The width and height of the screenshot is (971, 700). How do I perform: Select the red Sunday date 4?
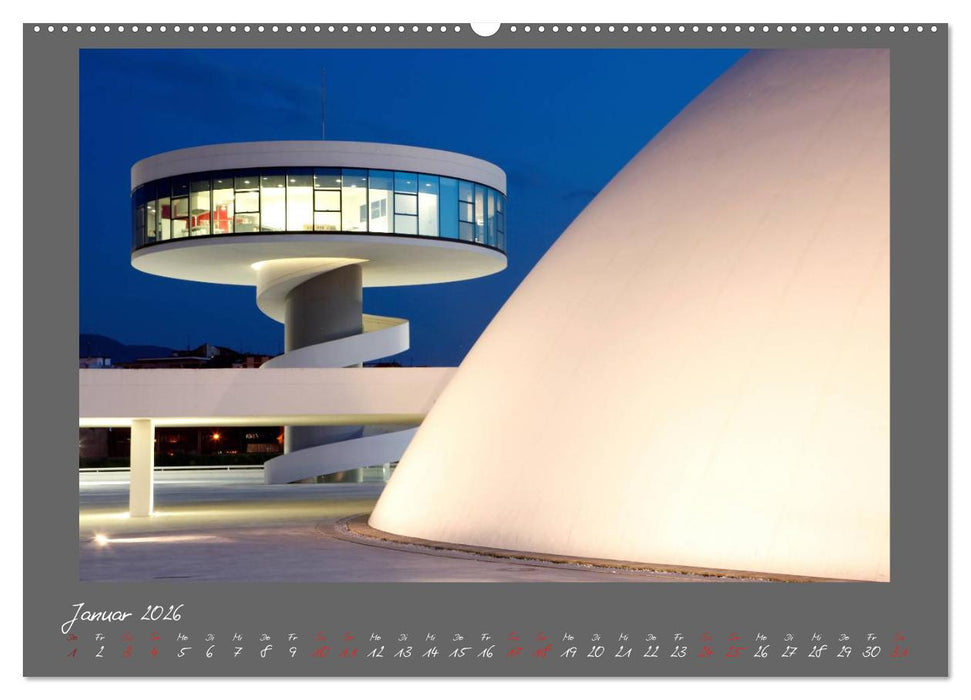coord(155,652)
